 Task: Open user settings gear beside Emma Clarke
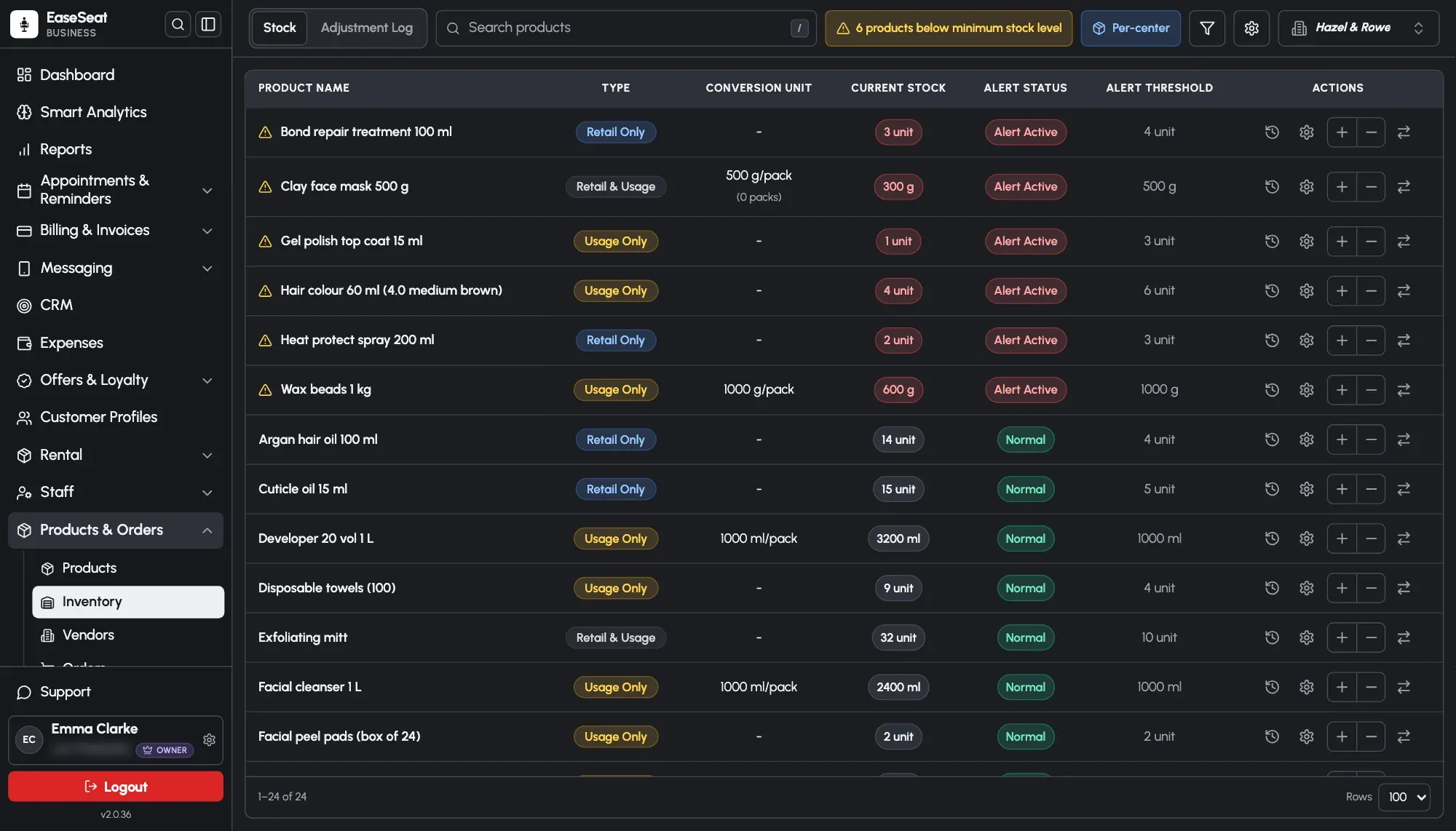(x=209, y=739)
